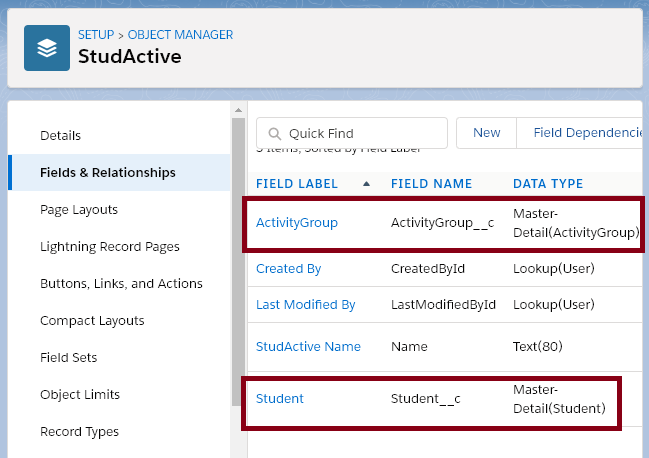Click the sidebar scroll up arrow

click(238, 110)
